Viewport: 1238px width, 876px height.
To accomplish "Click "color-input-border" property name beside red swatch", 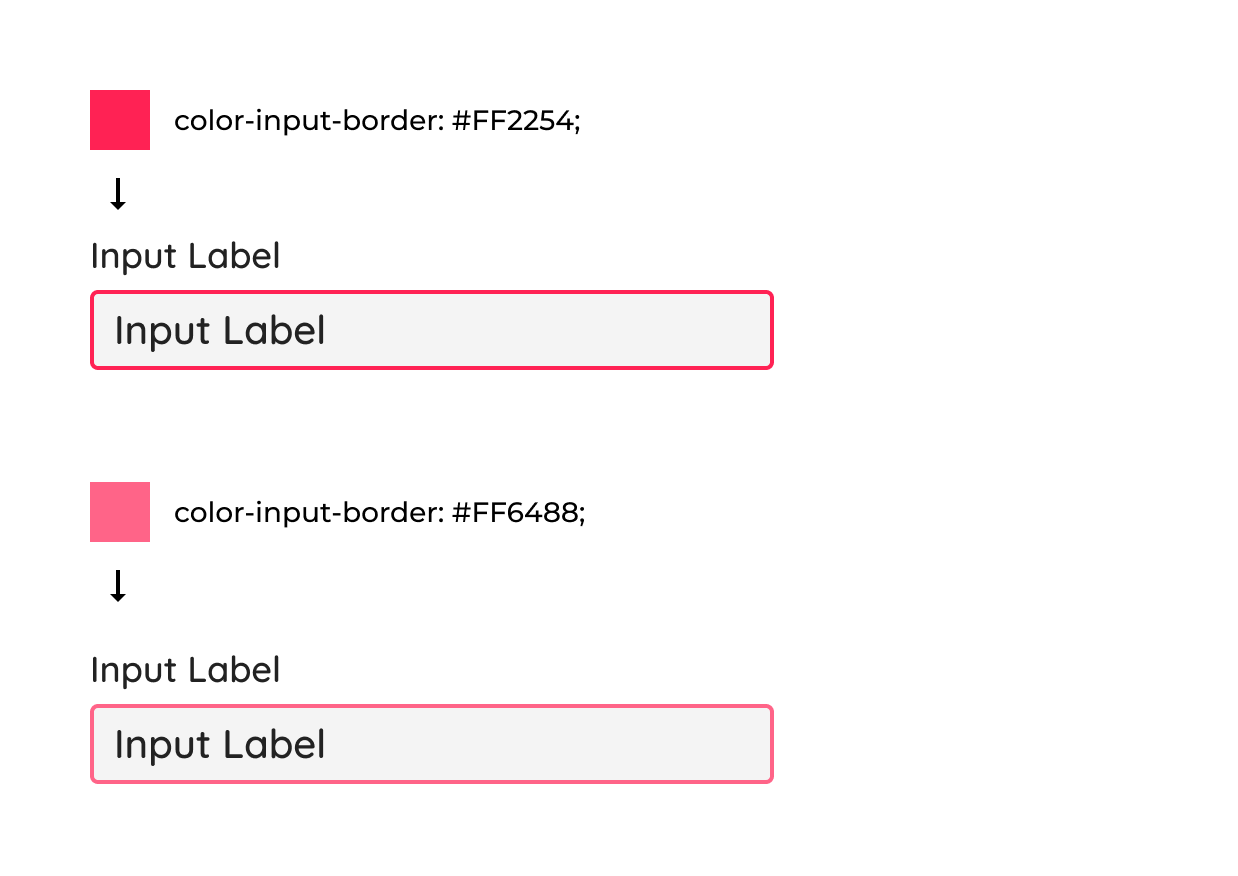I will pyautogui.click(x=307, y=121).
